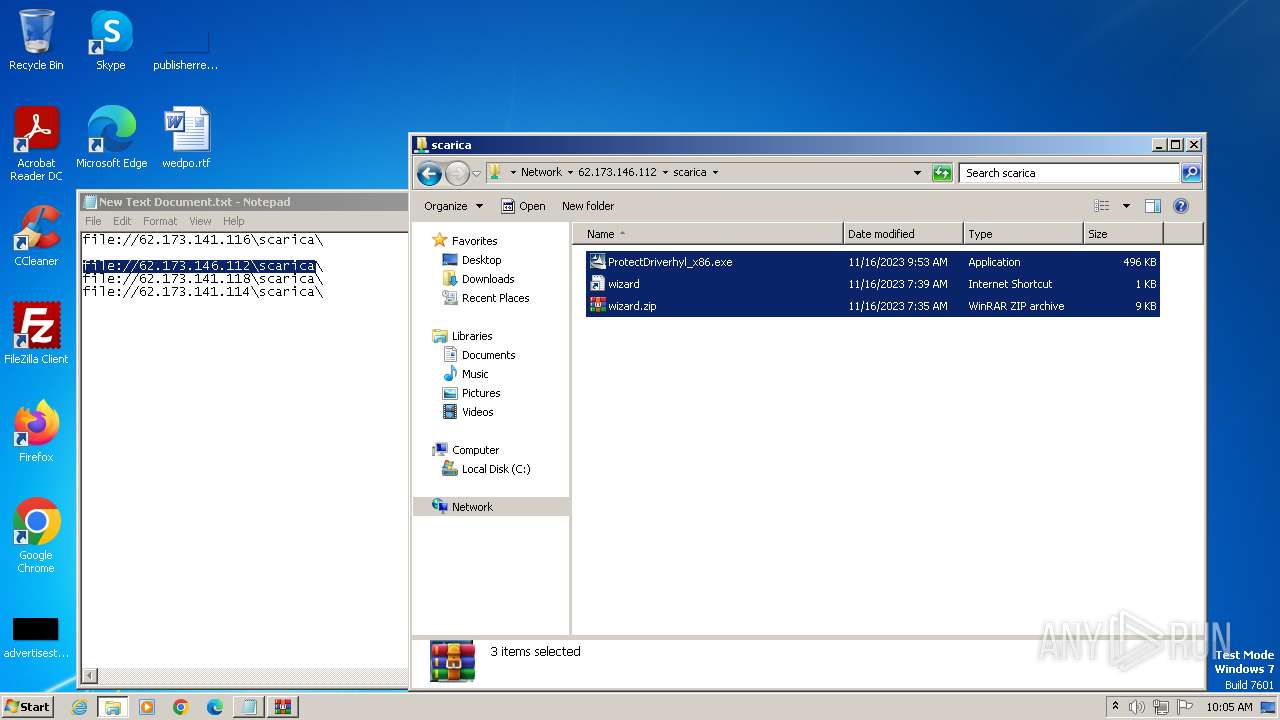The height and width of the screenshot is (720, 1280).
Task: Open the view options dropdown arrow
Action: coord(1126,206)
